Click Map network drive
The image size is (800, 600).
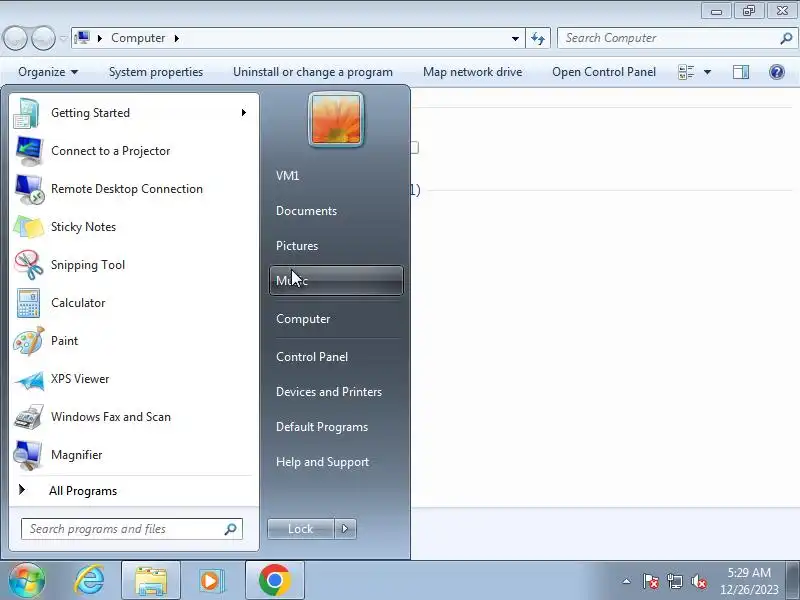click(472, 72)
